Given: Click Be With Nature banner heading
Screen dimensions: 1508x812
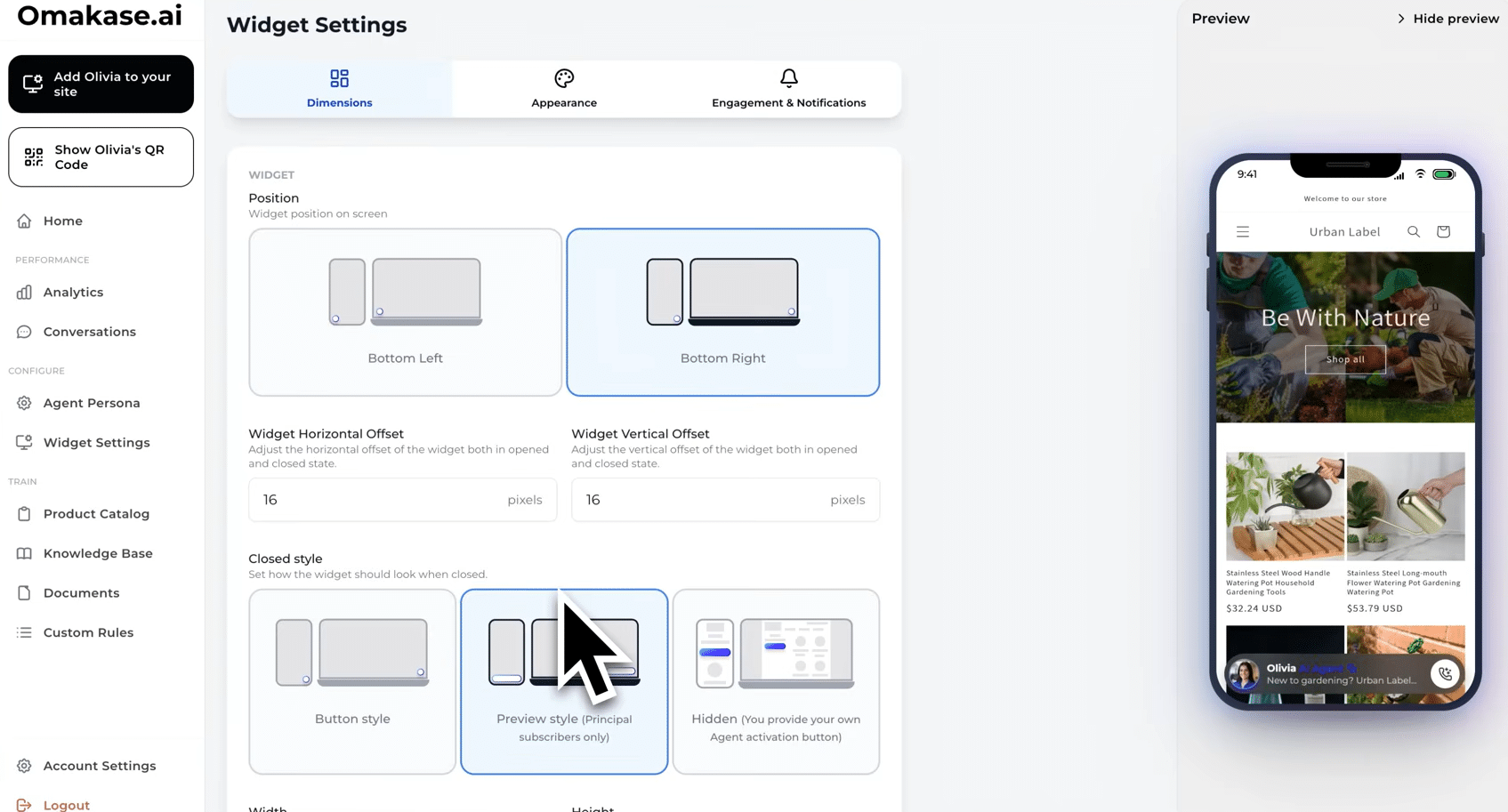Looking at the screenshot, I should [1345, 318].
